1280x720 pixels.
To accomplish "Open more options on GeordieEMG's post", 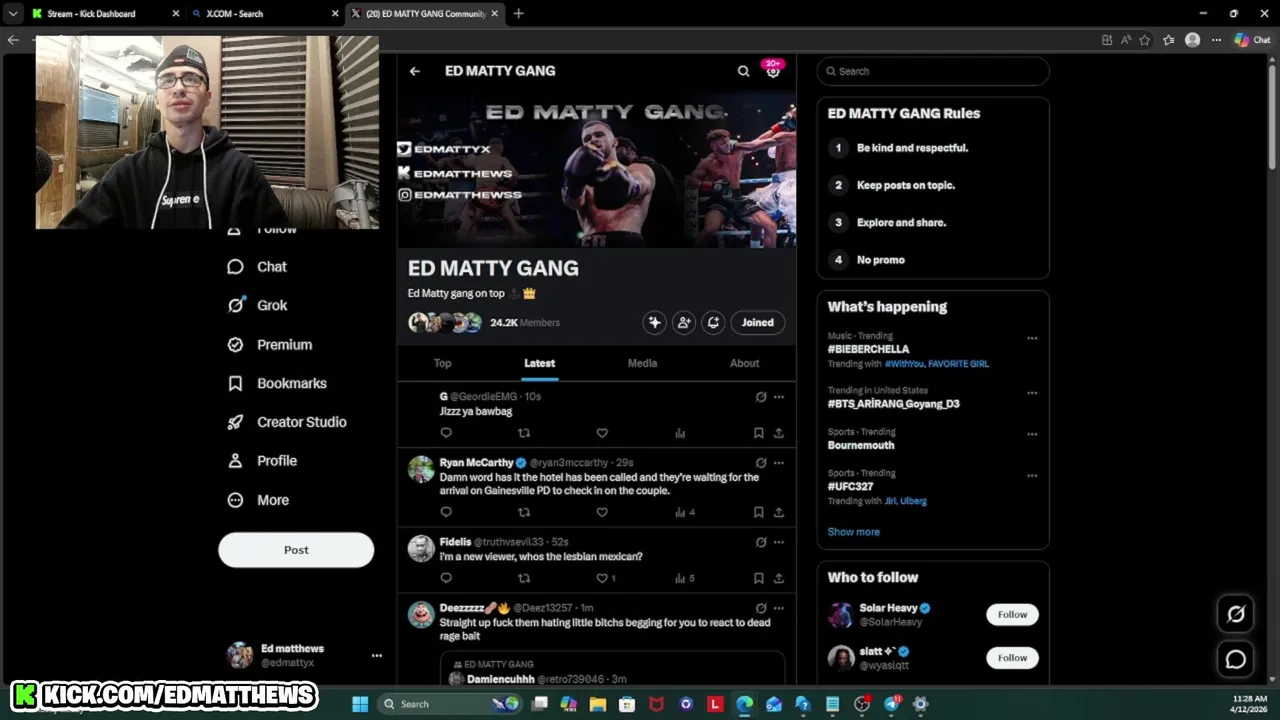I will pyautogui.click(x=778, y=397).
